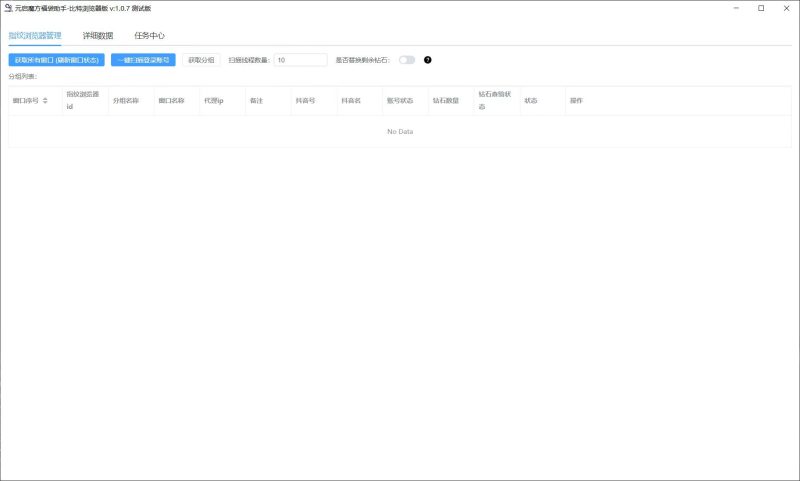Click the blue 一键扫码登录账号 button
The width and height of the screenshot is (800, 481).
(x=143, y=60)
